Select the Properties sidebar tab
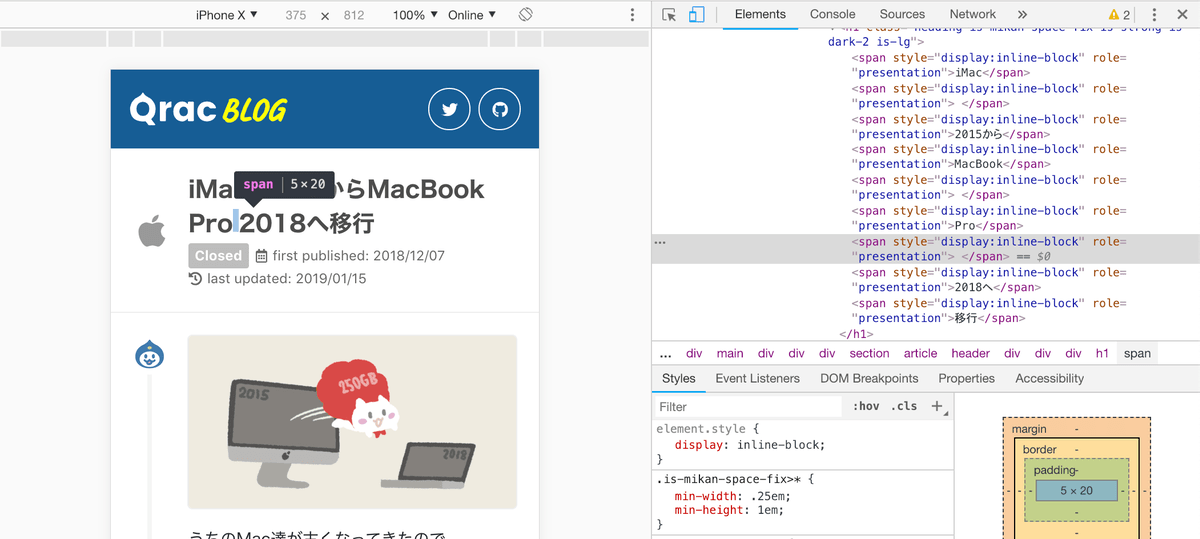1200x539 pixels. point(966,378)
